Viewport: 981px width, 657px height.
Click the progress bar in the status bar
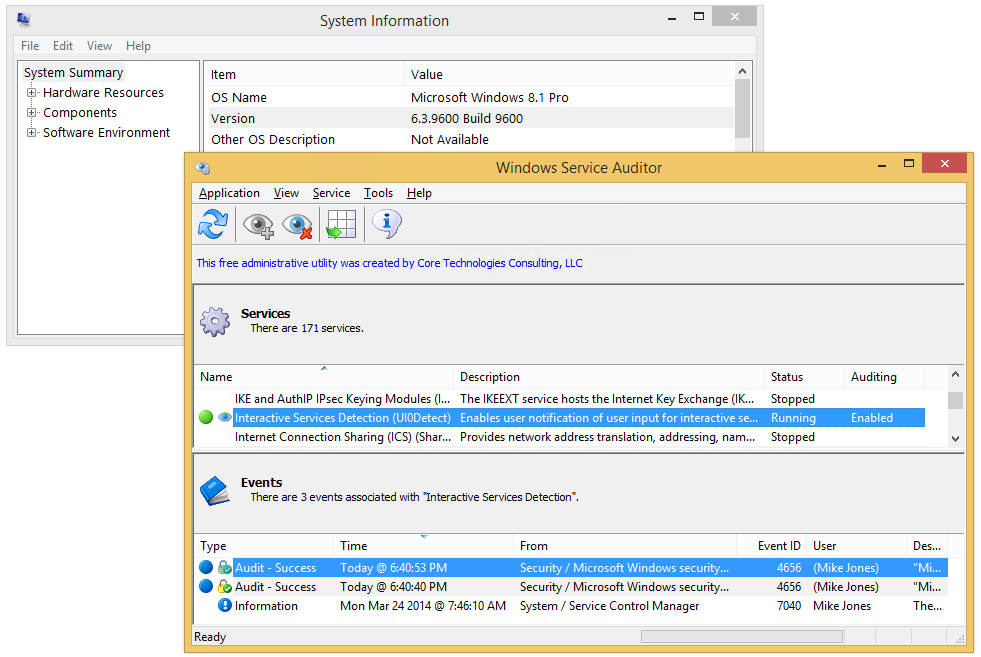point(742,636)
